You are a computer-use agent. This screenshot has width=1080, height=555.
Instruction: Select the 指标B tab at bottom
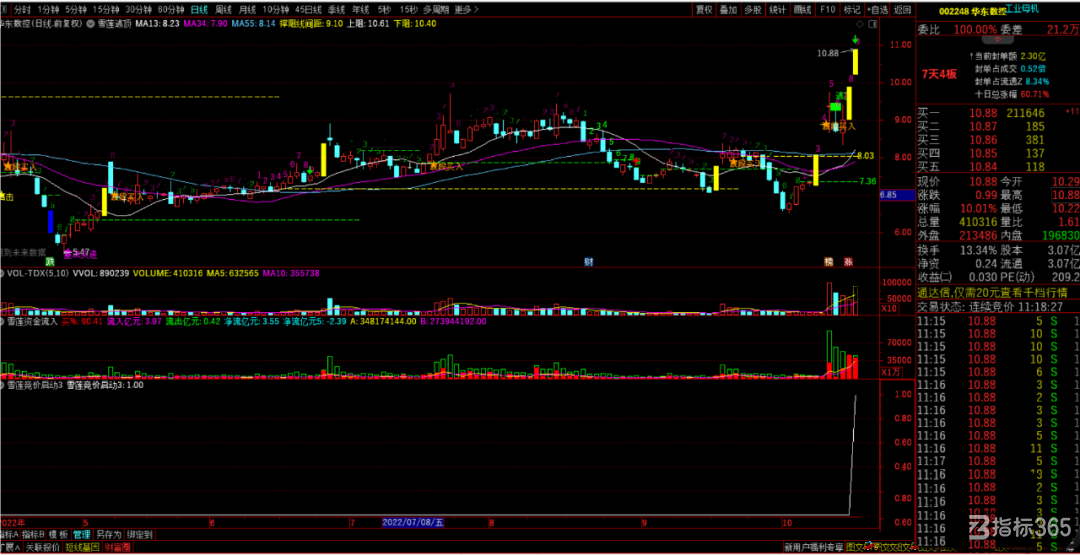[32, 534]
